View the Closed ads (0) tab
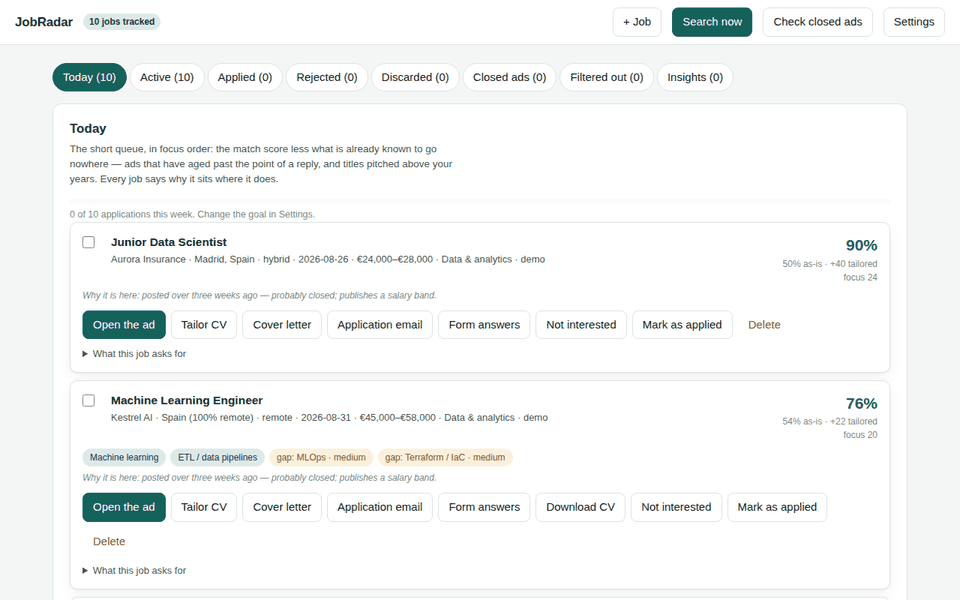 pyautogui.click(x=509, y=77)
